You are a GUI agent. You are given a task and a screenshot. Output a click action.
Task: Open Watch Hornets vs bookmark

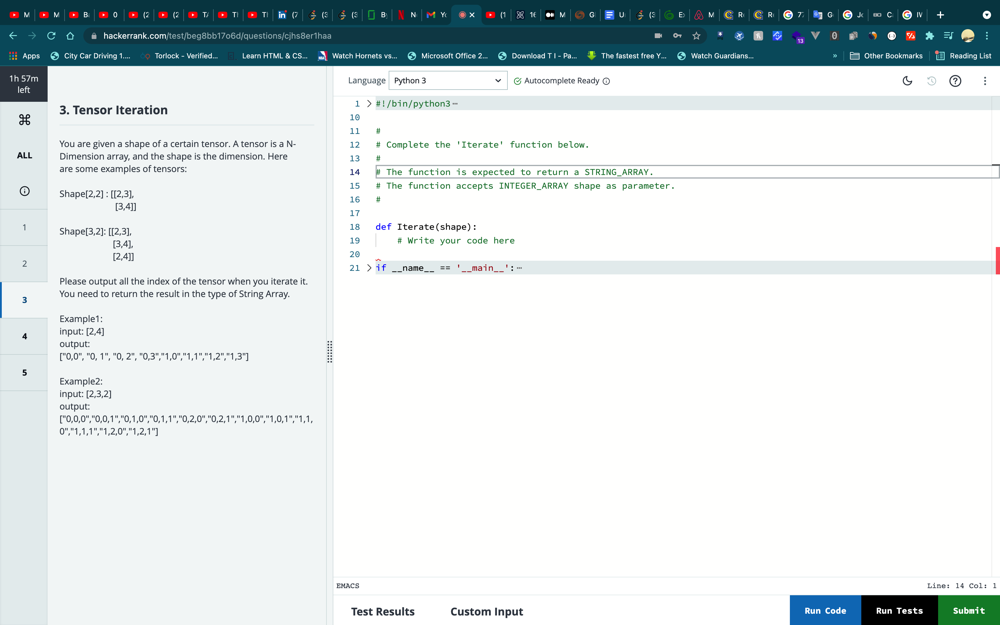point(358,55)
